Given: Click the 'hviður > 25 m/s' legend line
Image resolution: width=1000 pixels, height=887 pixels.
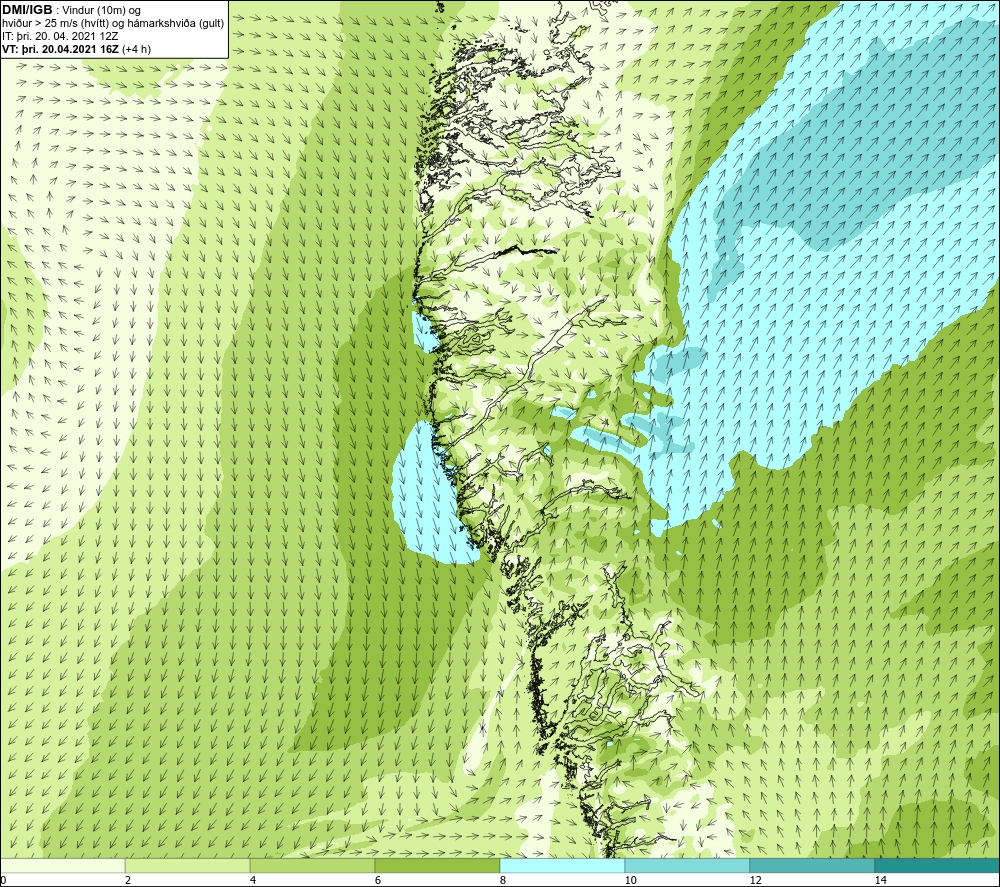Looking at the screenshot, I should click(113, 24).
